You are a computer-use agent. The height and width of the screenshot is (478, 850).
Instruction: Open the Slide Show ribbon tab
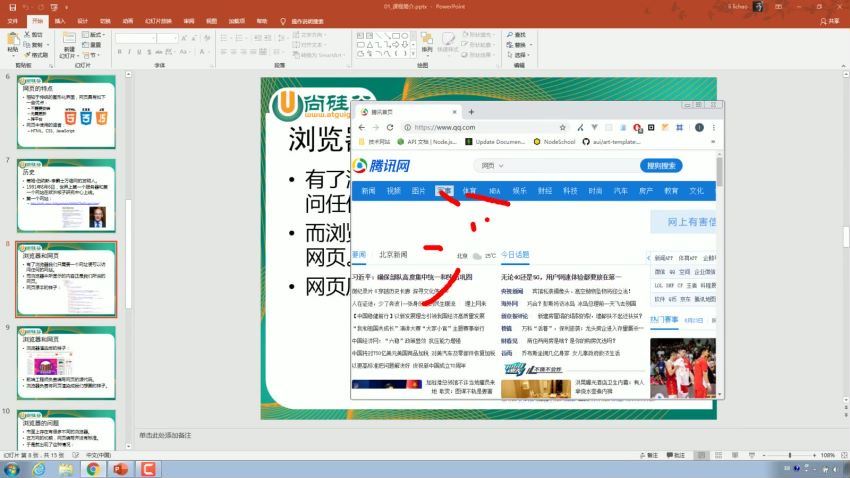tap(158, 21)
